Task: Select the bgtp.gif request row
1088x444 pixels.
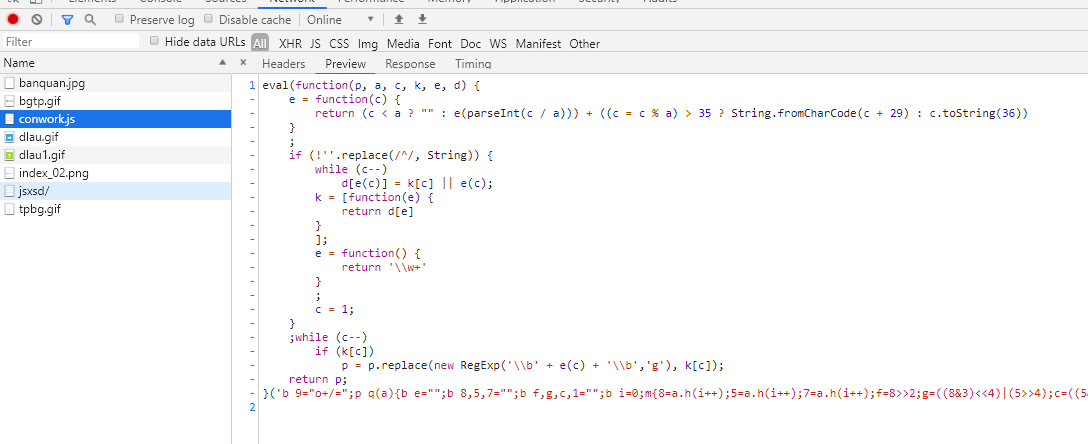Action: 115,101
